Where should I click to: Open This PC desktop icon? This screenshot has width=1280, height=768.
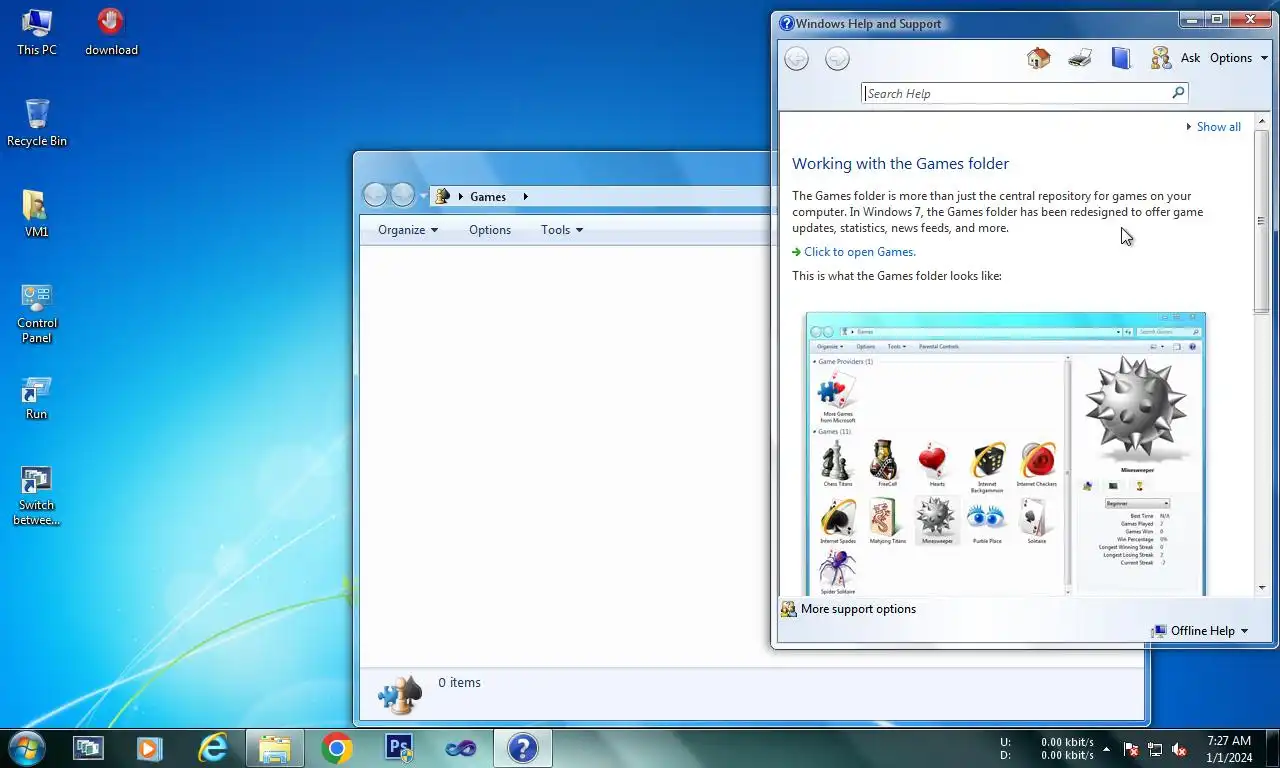coord(37,33)
